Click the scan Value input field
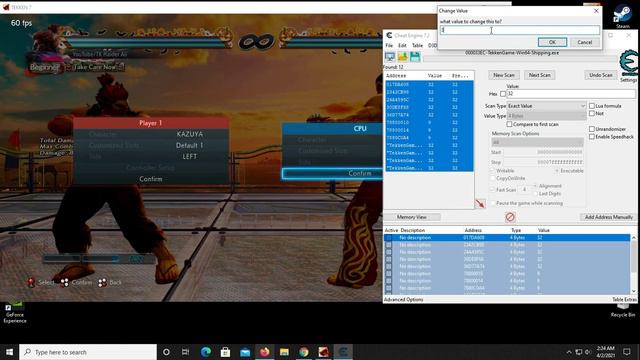640x360 pixels. tap(571, 94)
